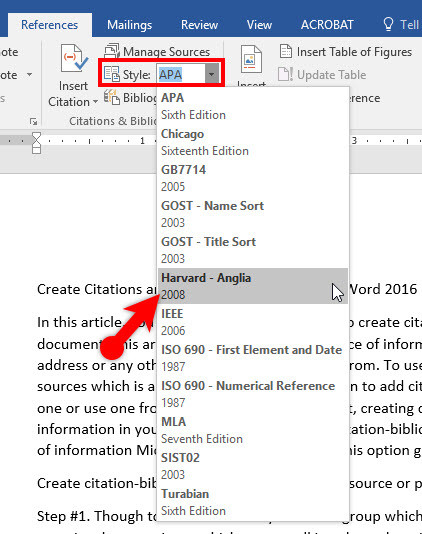Choose Turabian Sixth Edition style
This screenshot has width=422, height=534.
coord(253,502)
